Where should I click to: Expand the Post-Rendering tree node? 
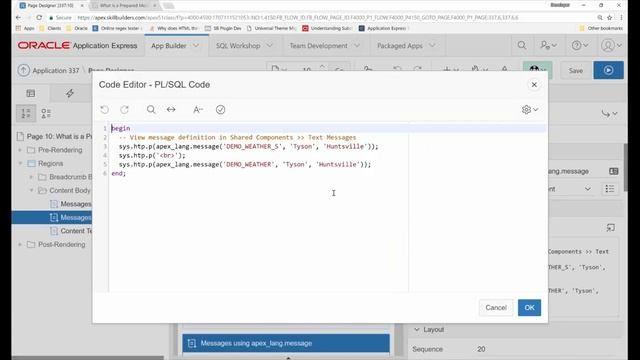pos(20,244)
